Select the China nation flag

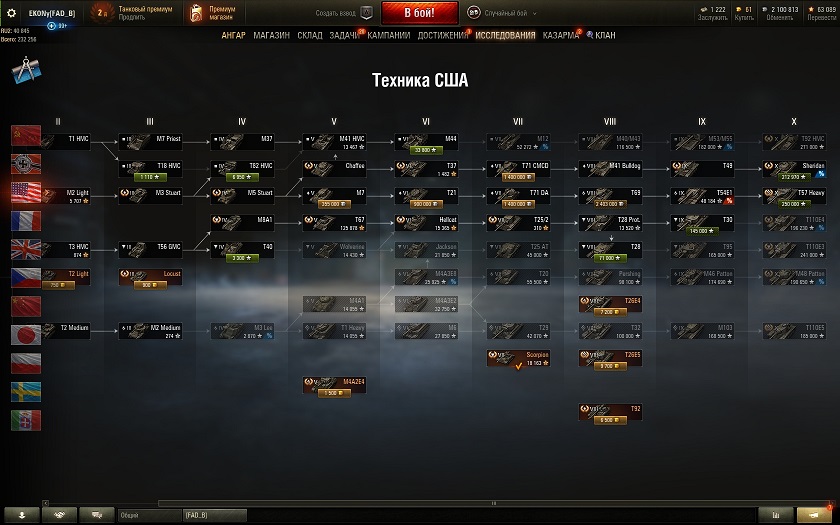[26, 306]
